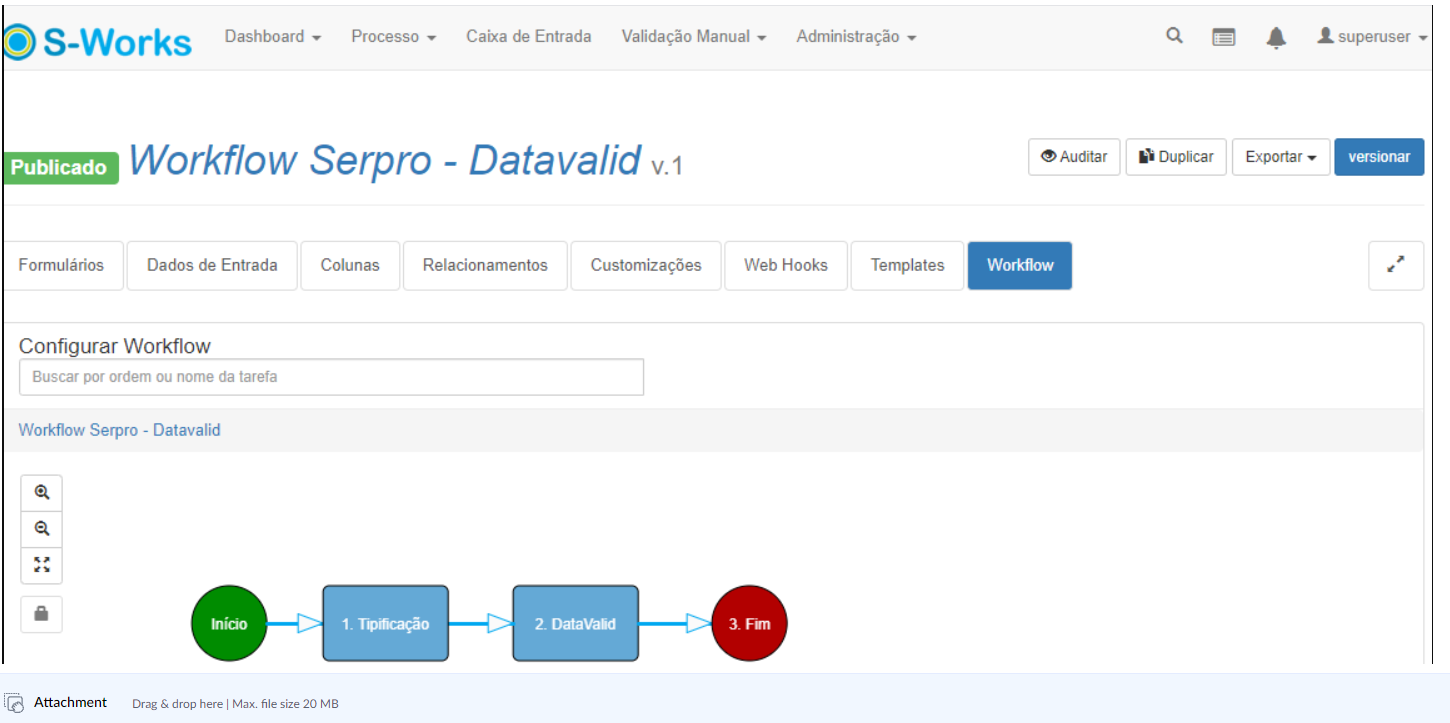Select the 2. DataValid task node
Image resolution: width=1450 pixels, height=723 pixels.
tap(575, 623)
